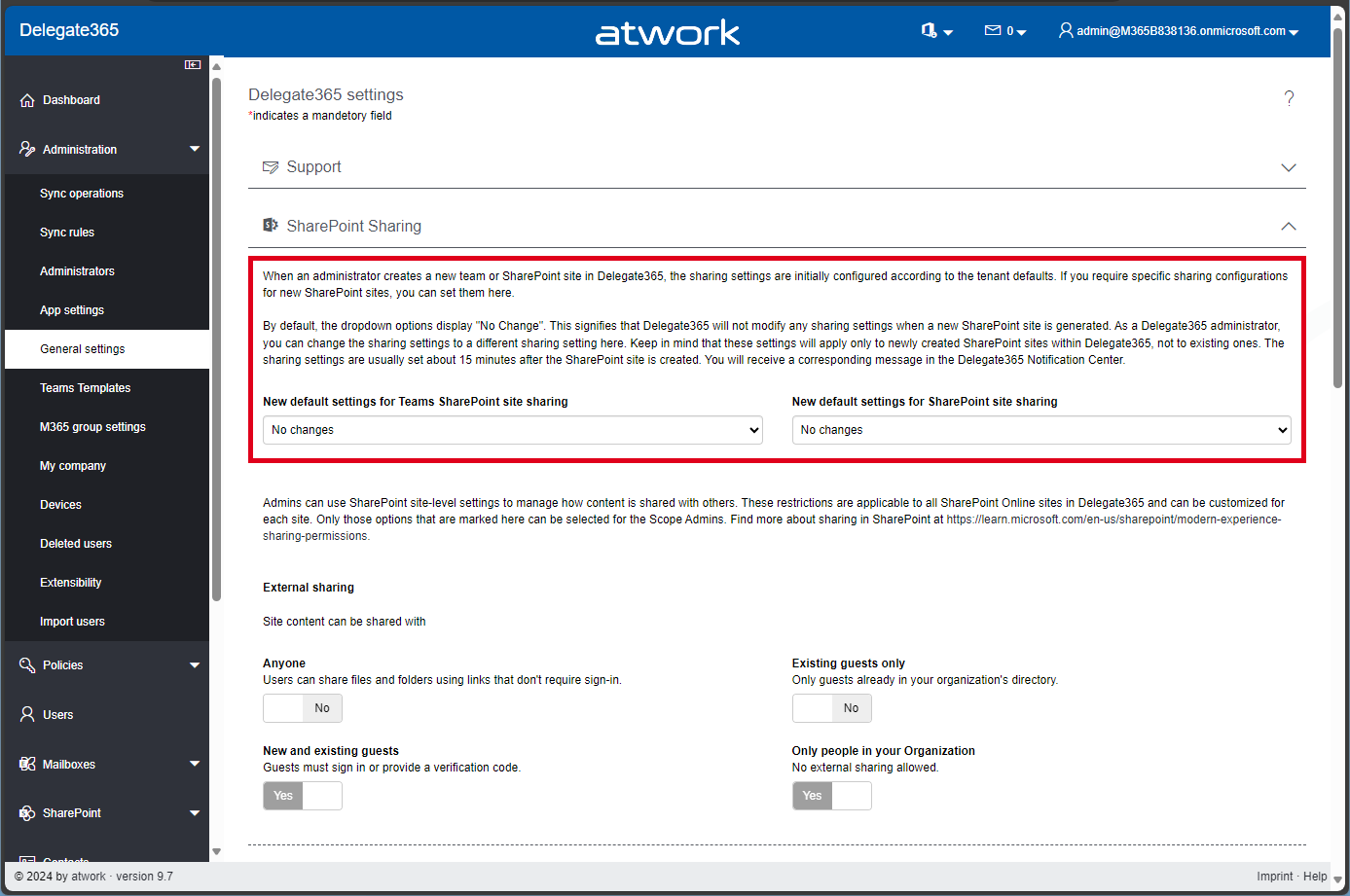The width and height of the screenshot is (1350, 896).
Task: Open the help question mark icon
Action: point(1289,98)
